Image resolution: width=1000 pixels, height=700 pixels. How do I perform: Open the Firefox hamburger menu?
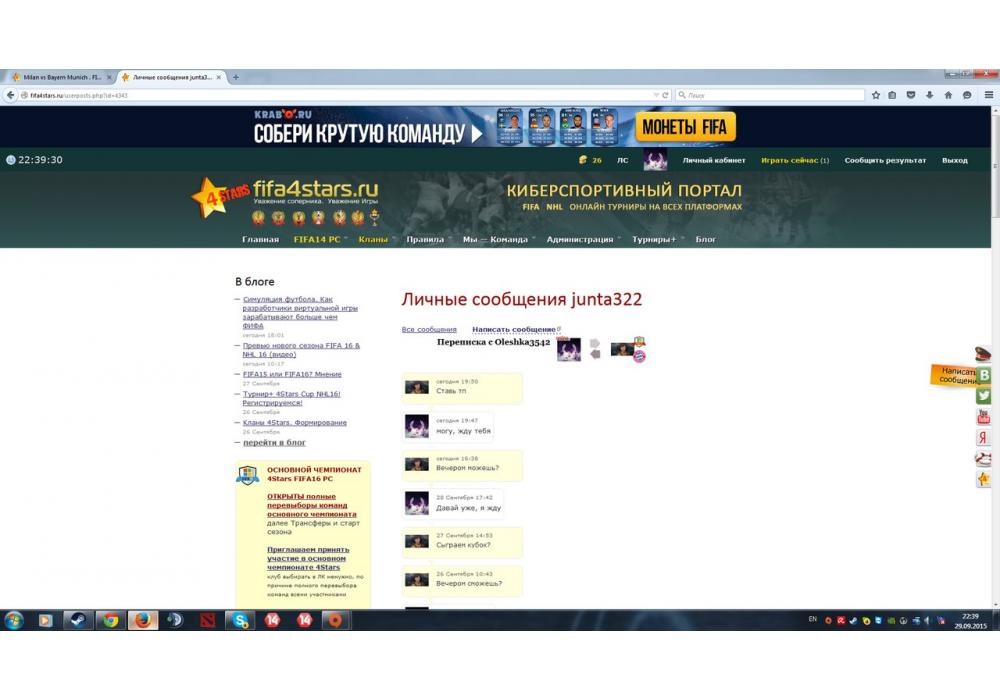click(x=988, y=95)
